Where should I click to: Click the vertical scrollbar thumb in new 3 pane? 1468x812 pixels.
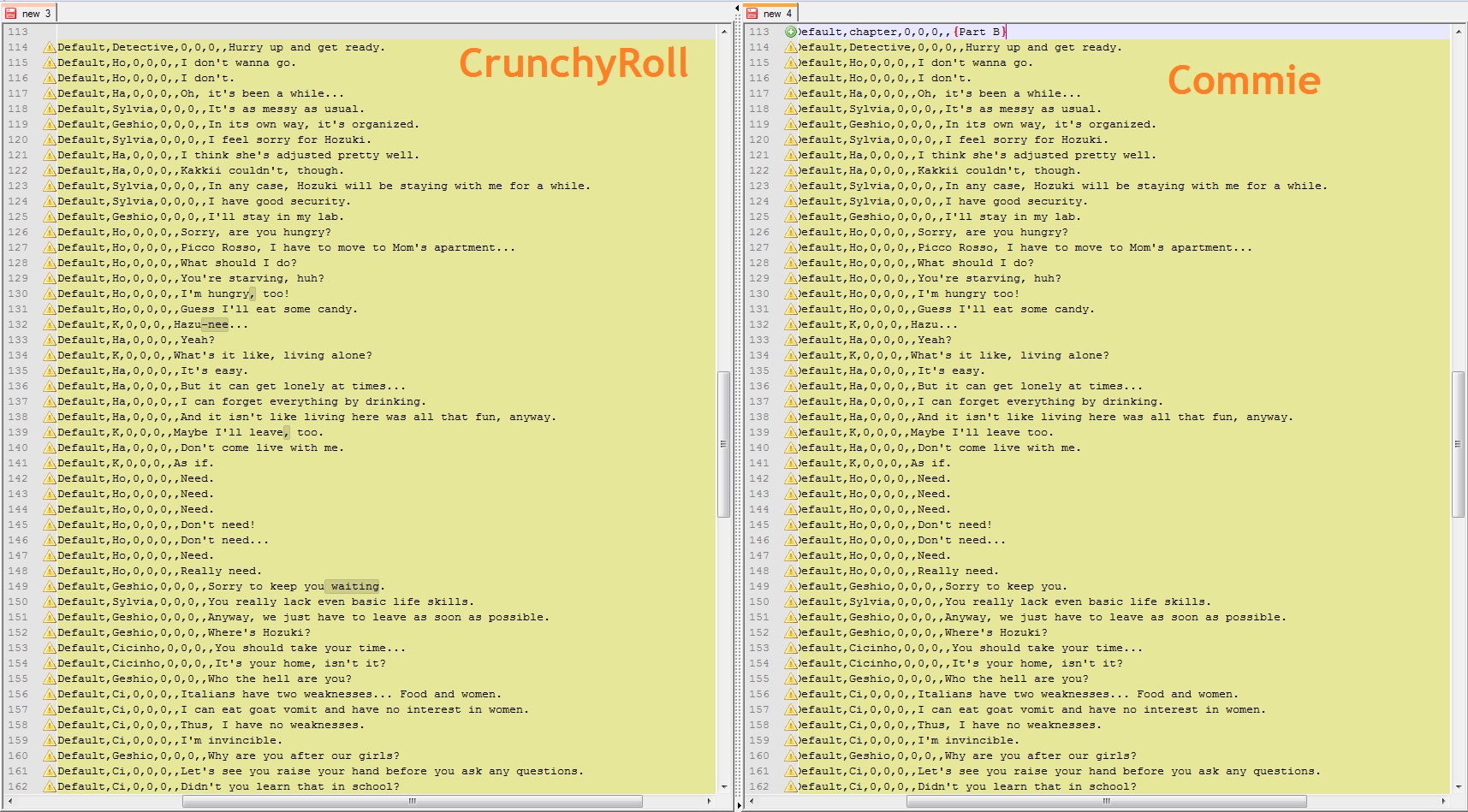[724, 444]
